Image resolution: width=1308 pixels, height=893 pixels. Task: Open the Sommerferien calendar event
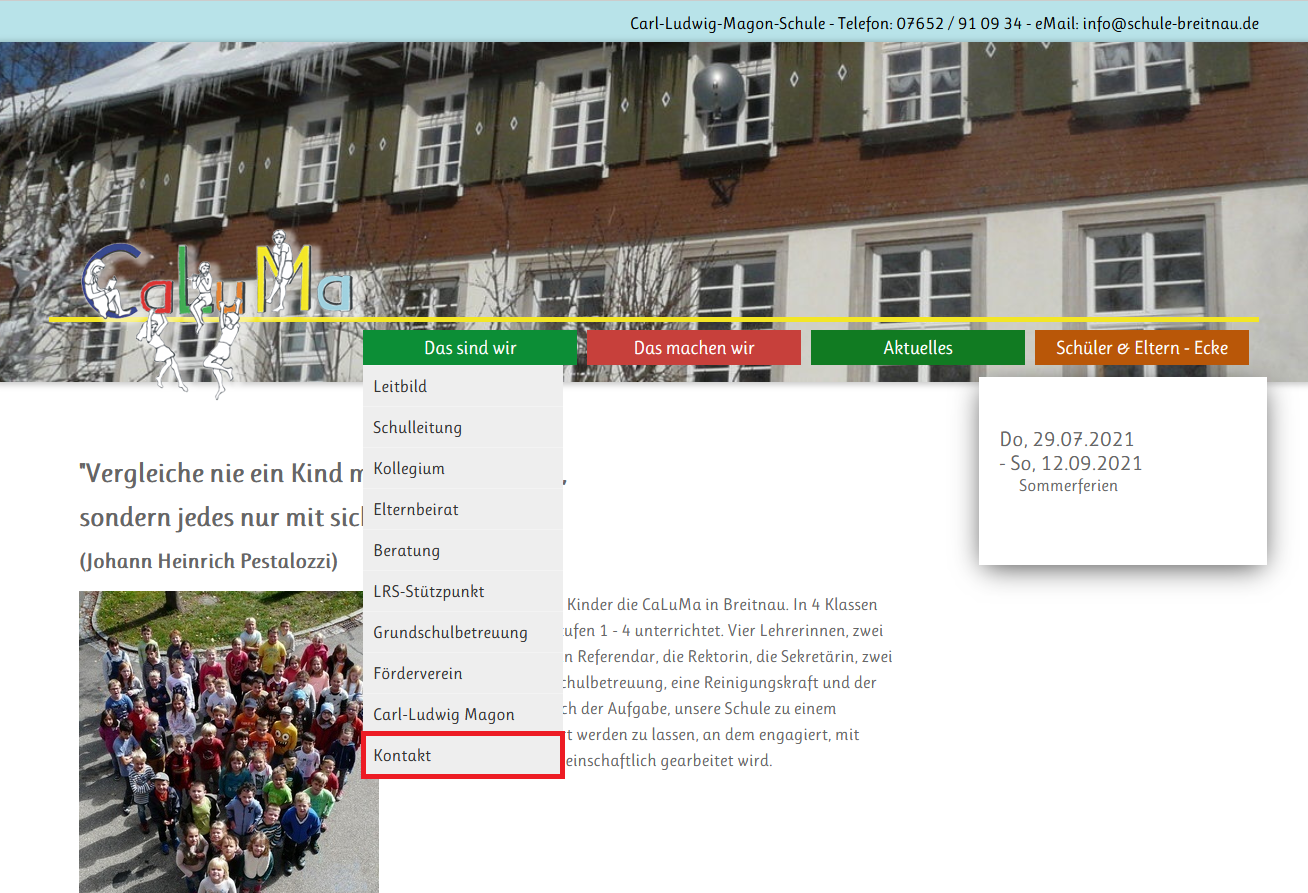(1068, 486)
